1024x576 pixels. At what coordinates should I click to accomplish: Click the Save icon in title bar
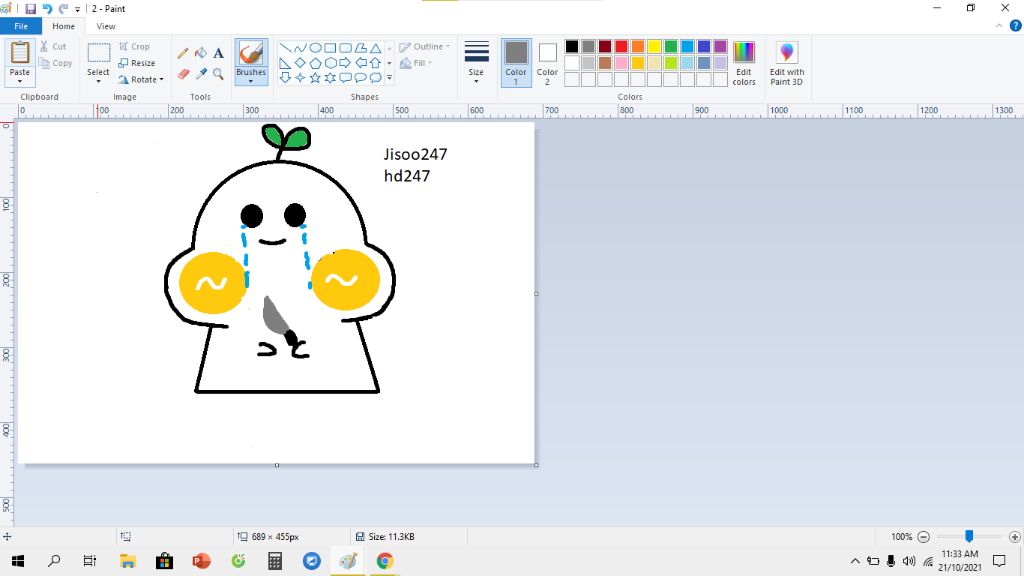[x=30, y=8]
